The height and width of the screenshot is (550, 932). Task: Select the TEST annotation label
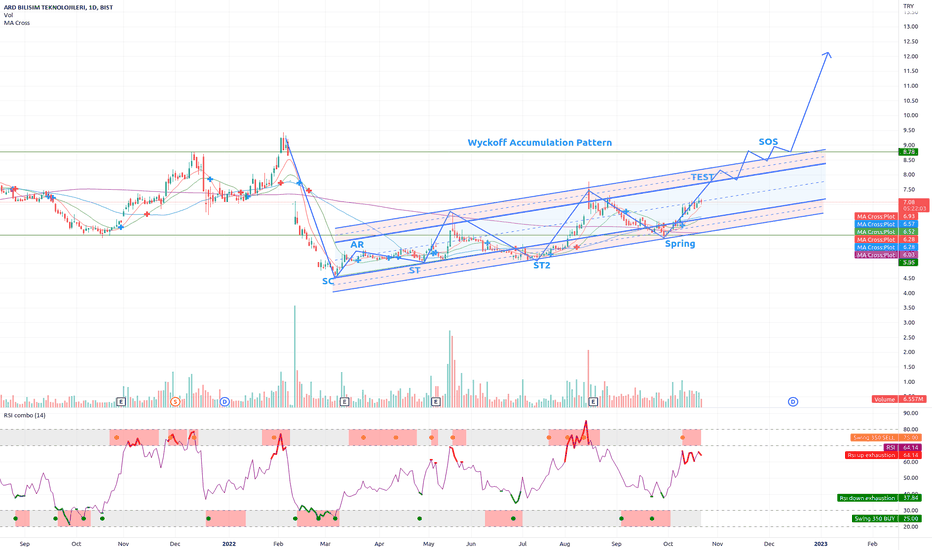coord(702,177)
